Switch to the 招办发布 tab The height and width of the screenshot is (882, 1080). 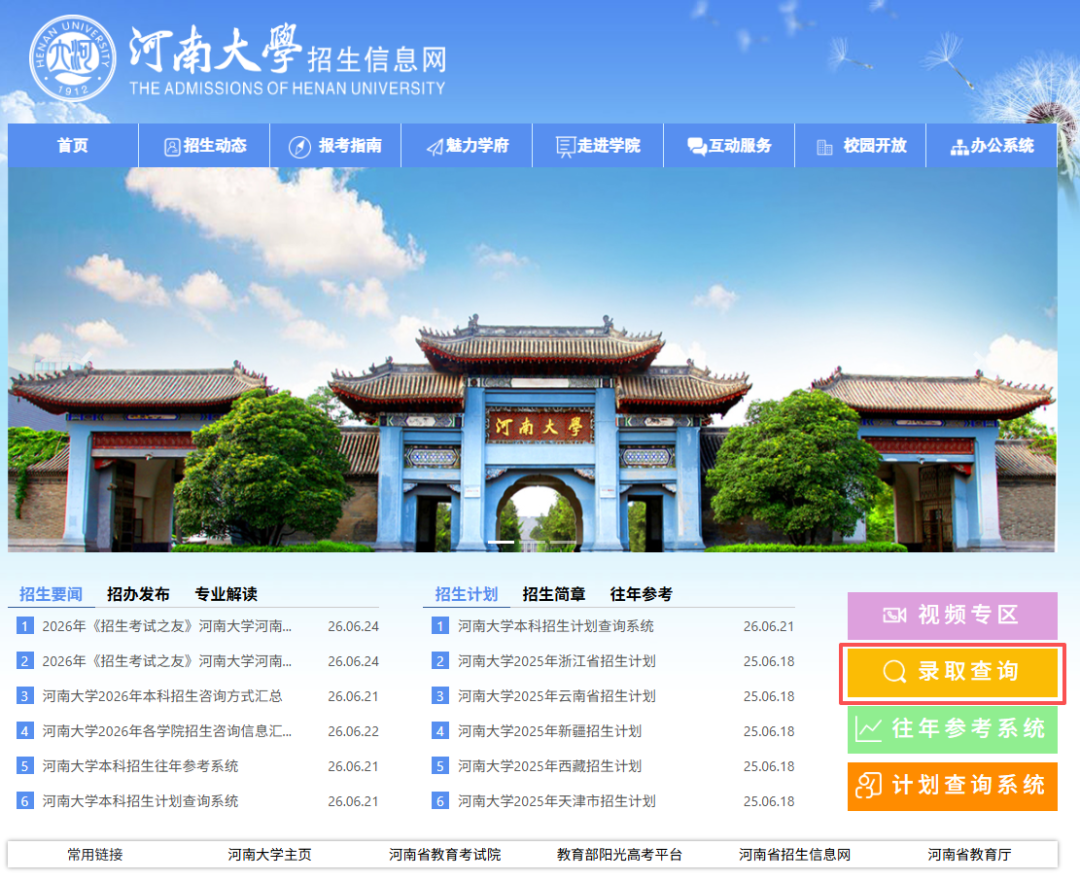138,594
